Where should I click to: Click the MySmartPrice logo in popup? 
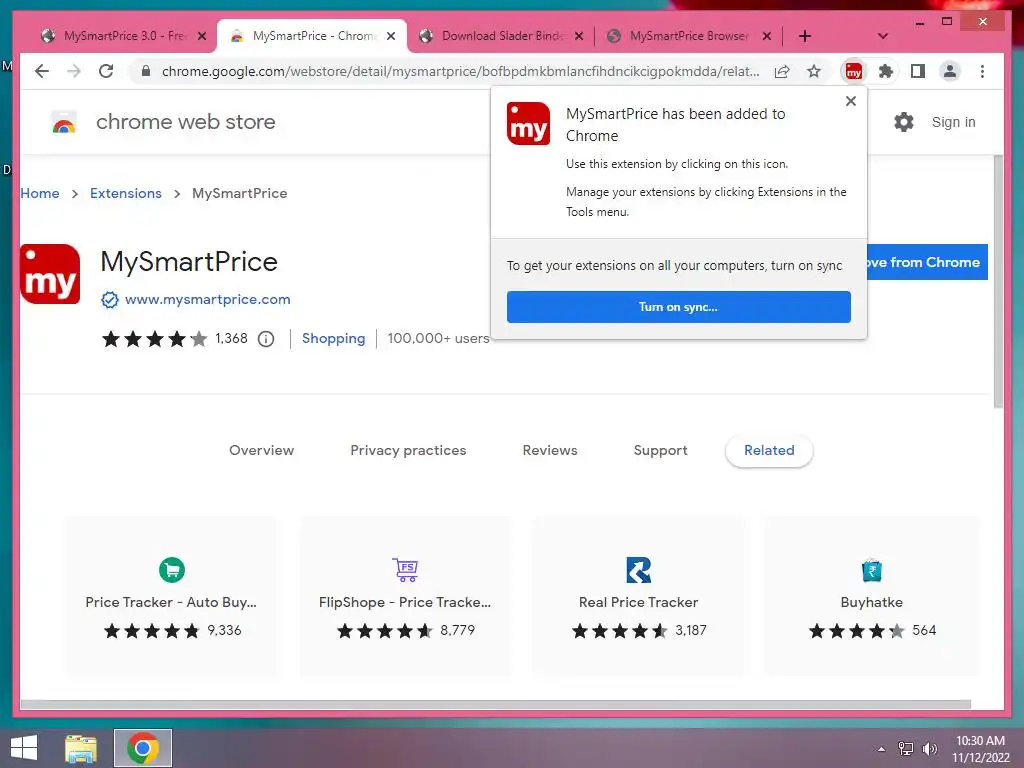pyautogui.click(x=528, y=123)
